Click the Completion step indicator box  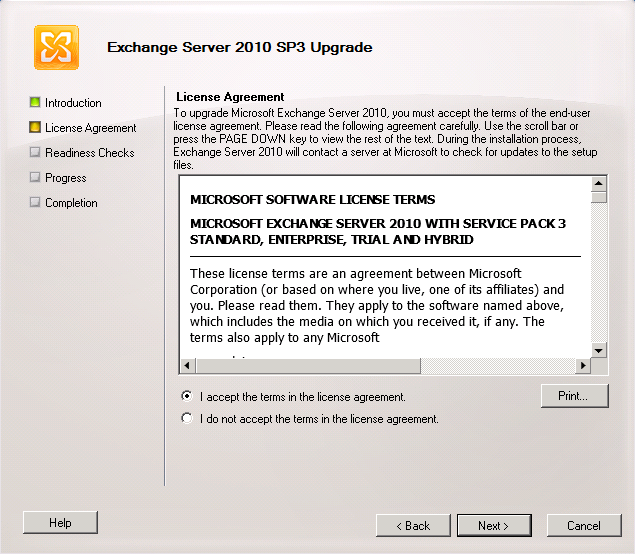coord(35,202)
